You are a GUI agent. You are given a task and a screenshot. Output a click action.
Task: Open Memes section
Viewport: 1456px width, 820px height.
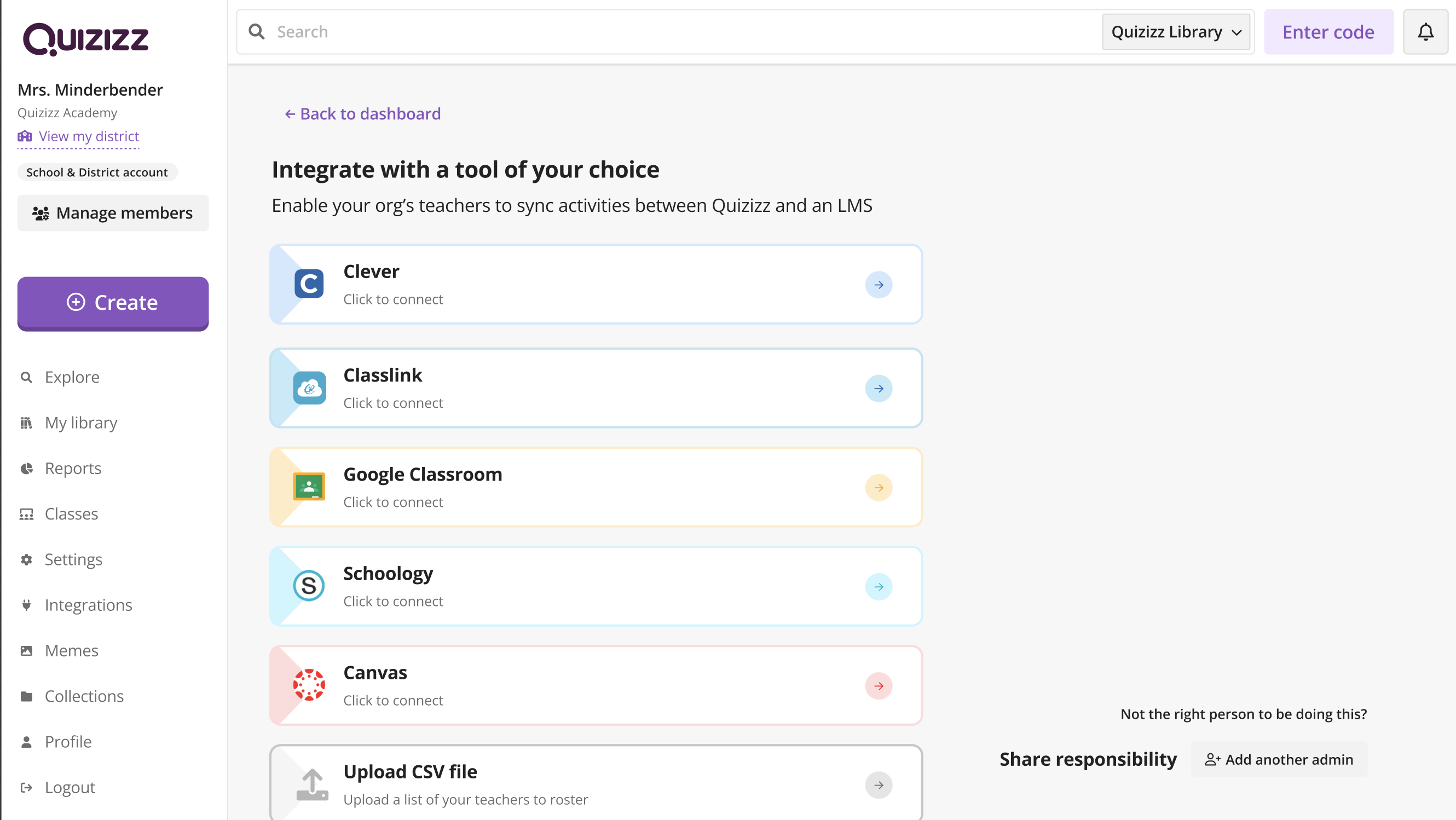pos(71,651)
